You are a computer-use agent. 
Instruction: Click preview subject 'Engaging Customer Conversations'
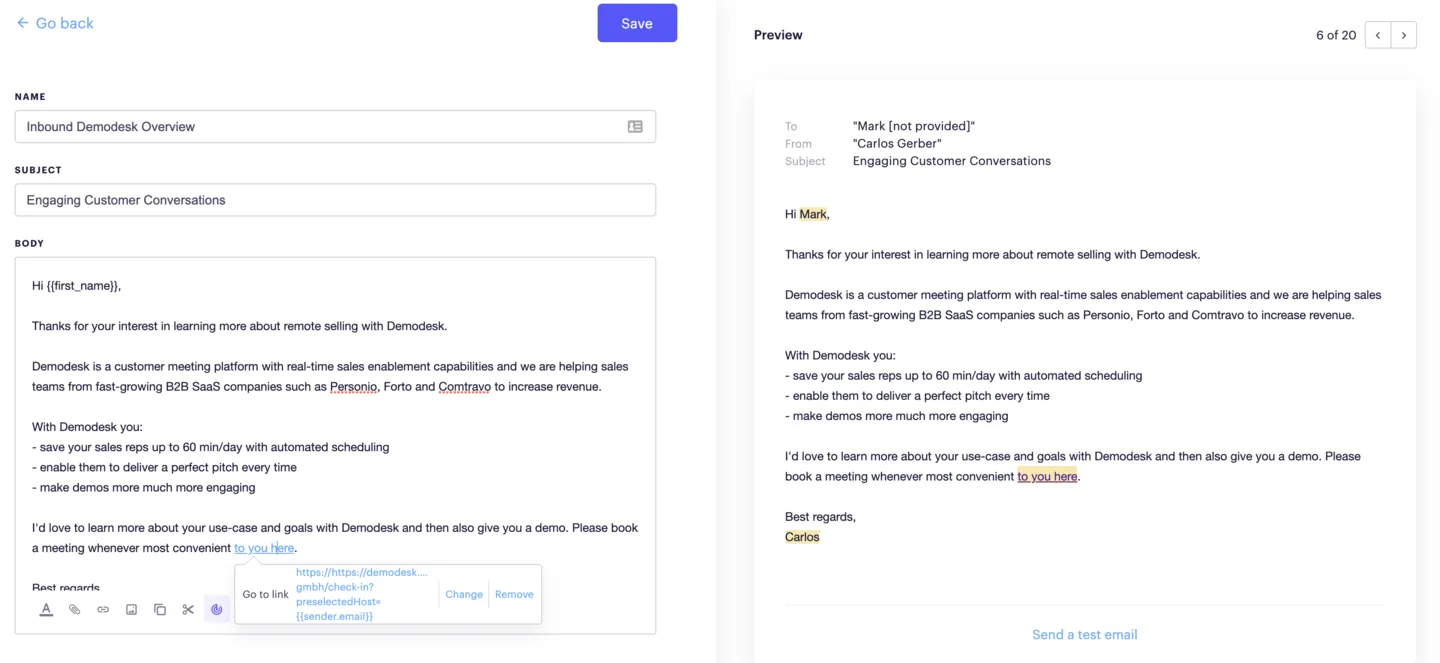click(952, 160)
